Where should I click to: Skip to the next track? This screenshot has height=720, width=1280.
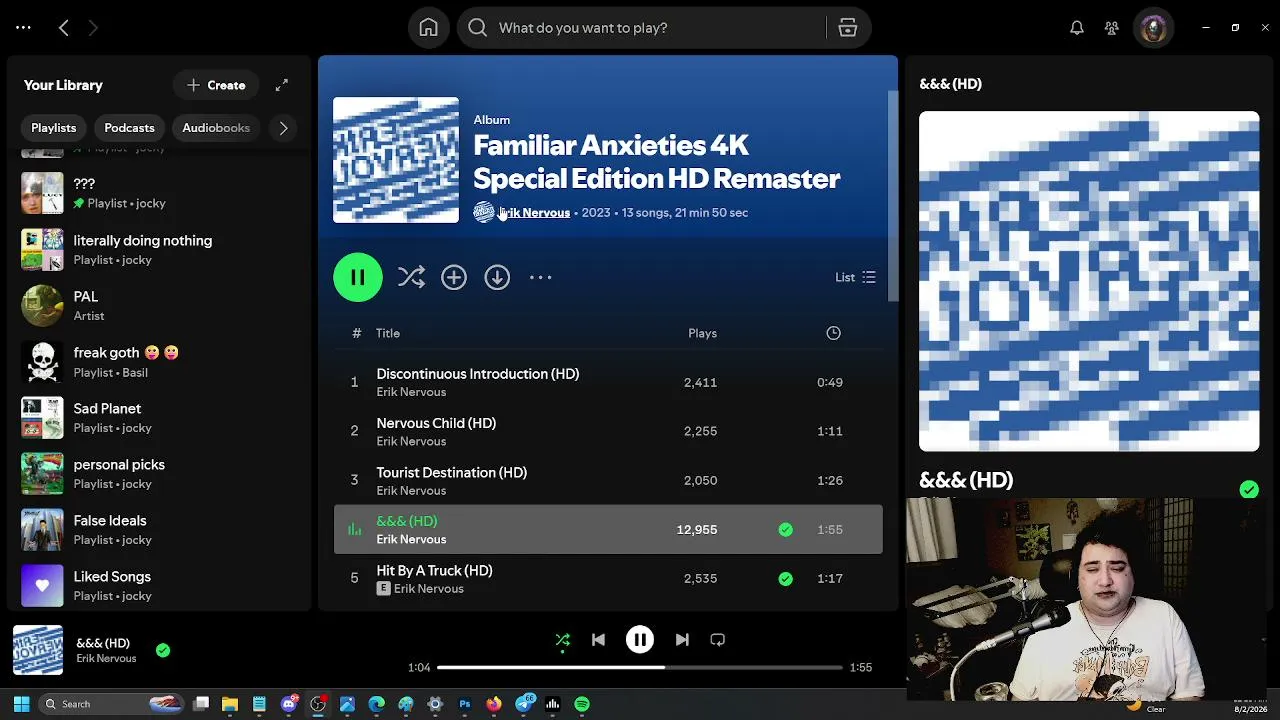tap(682, 640)
